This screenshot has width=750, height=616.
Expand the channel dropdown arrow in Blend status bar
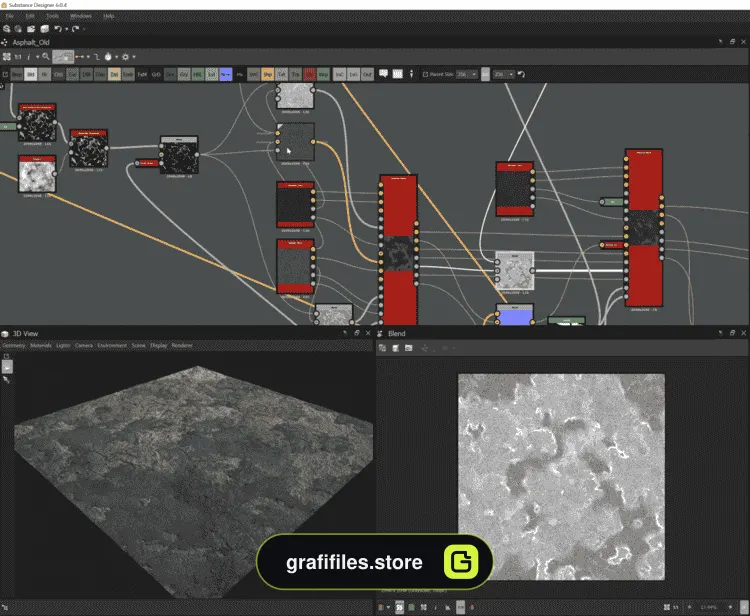click(x=388, y=607)
